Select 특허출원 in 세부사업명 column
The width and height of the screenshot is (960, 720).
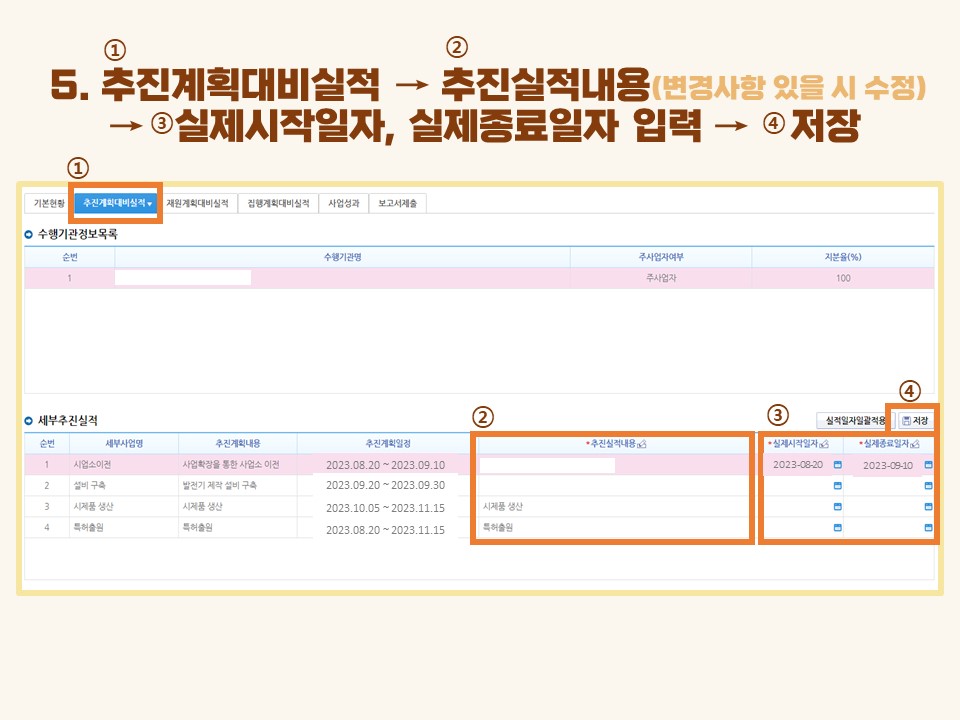[88, 527]
